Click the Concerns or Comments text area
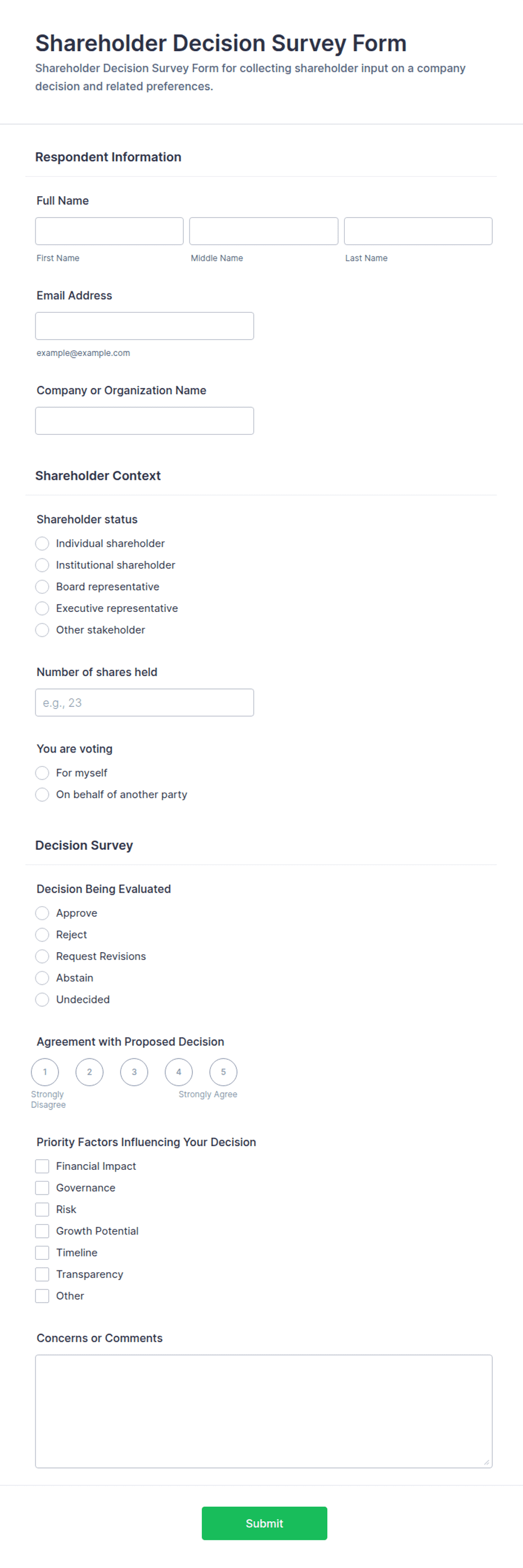523x1568 pixels. point(264,1411)
